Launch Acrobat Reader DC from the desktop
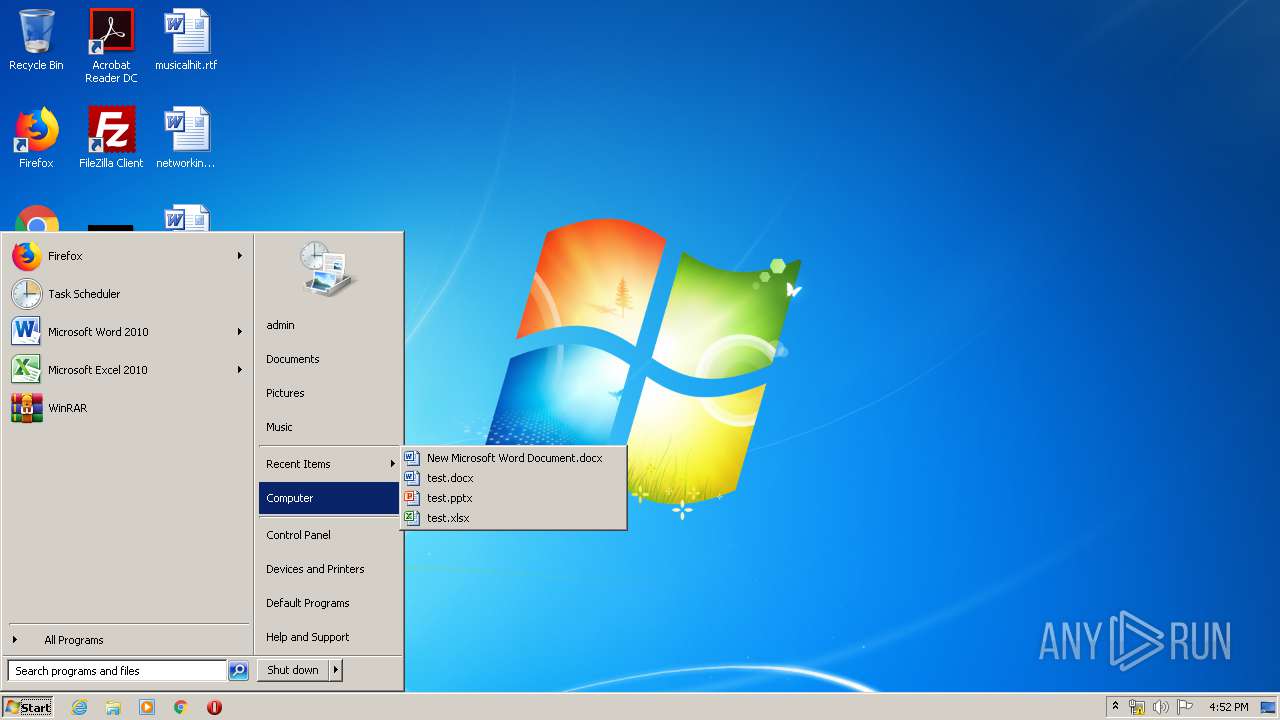1280x720 pixels. point(111,45)
